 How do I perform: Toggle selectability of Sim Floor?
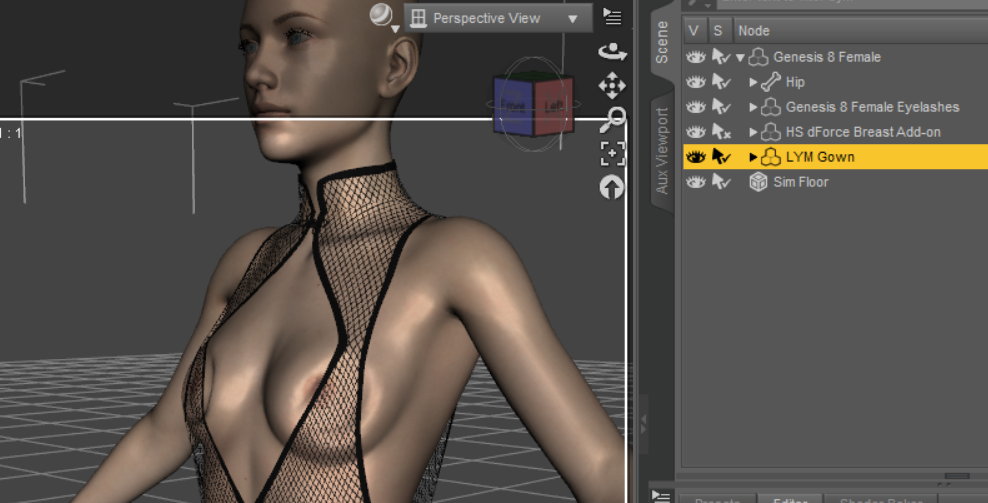(x=721, y=182)
